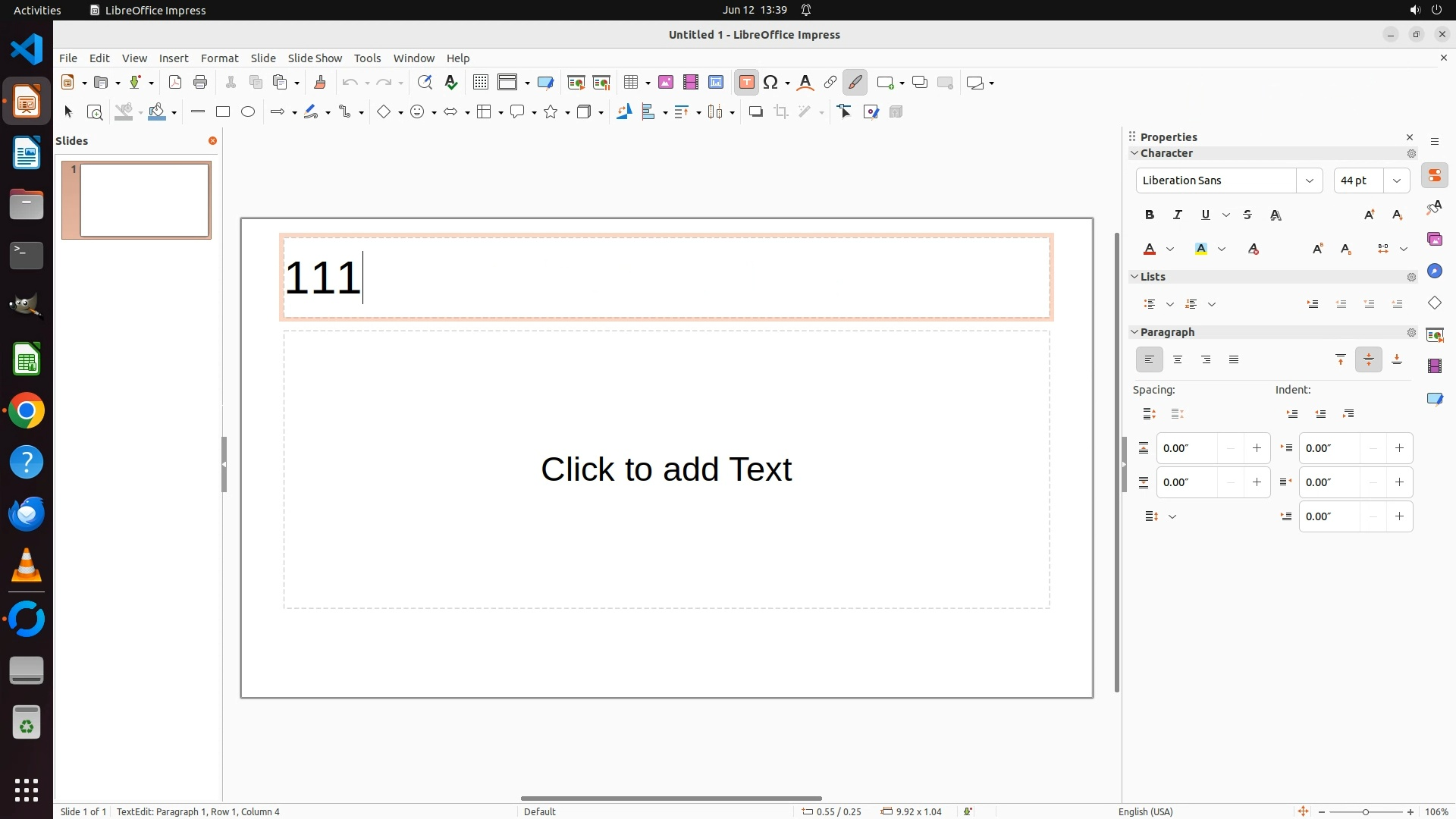Image resolution: width=1456 pixels, height=819 pixels.
Task: Collapse the Lists section in Properties
Action: [x=1135, y=277]
